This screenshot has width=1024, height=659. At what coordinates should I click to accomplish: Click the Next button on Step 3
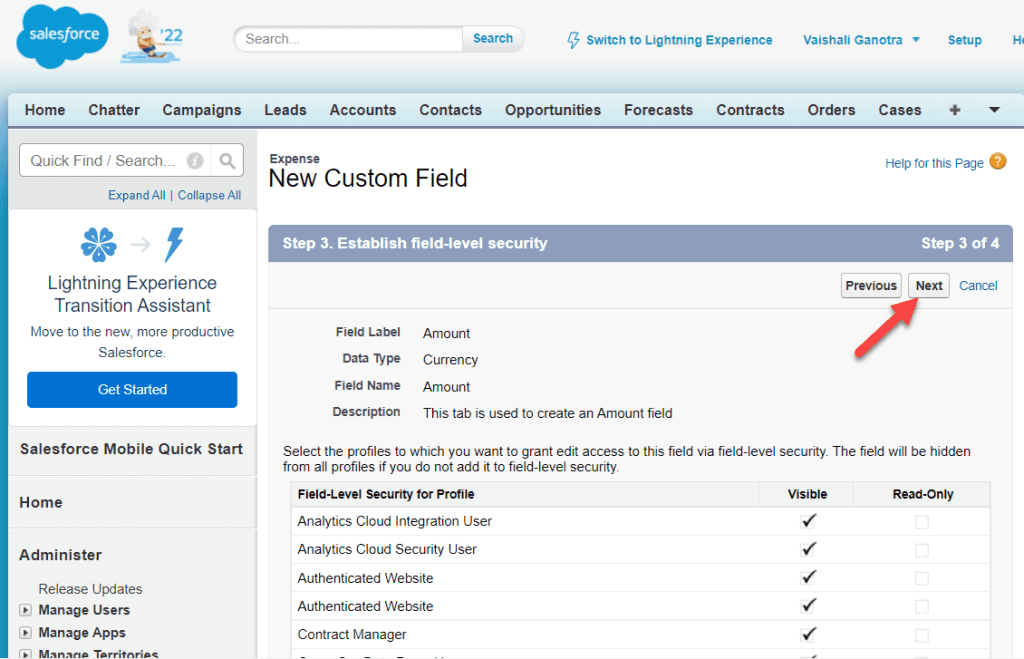tap(928, 285)
